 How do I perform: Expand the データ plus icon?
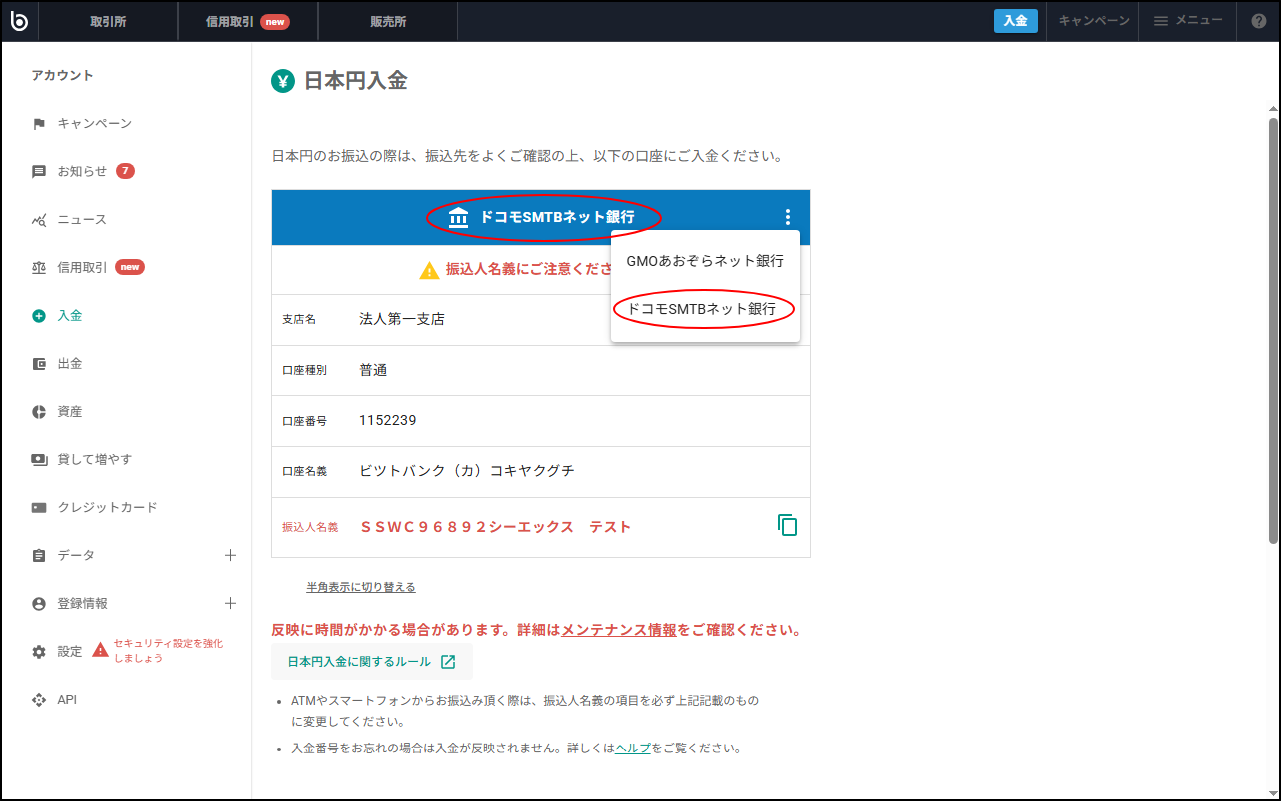coord(230,555)
